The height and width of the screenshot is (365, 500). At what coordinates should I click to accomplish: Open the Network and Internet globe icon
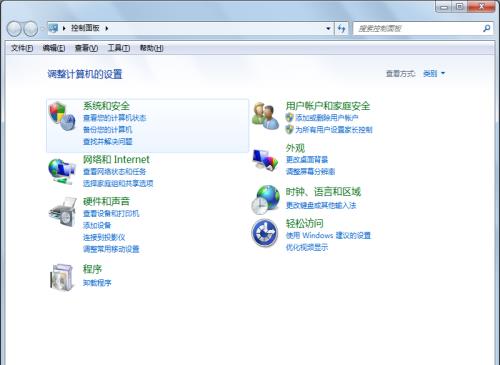[62, 171]
